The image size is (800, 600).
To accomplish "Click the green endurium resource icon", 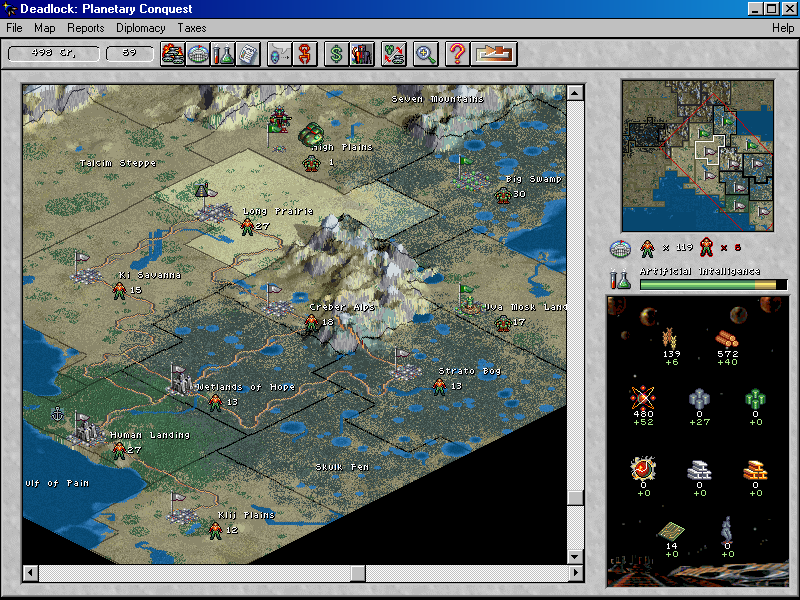I will (x=756, y=399).
